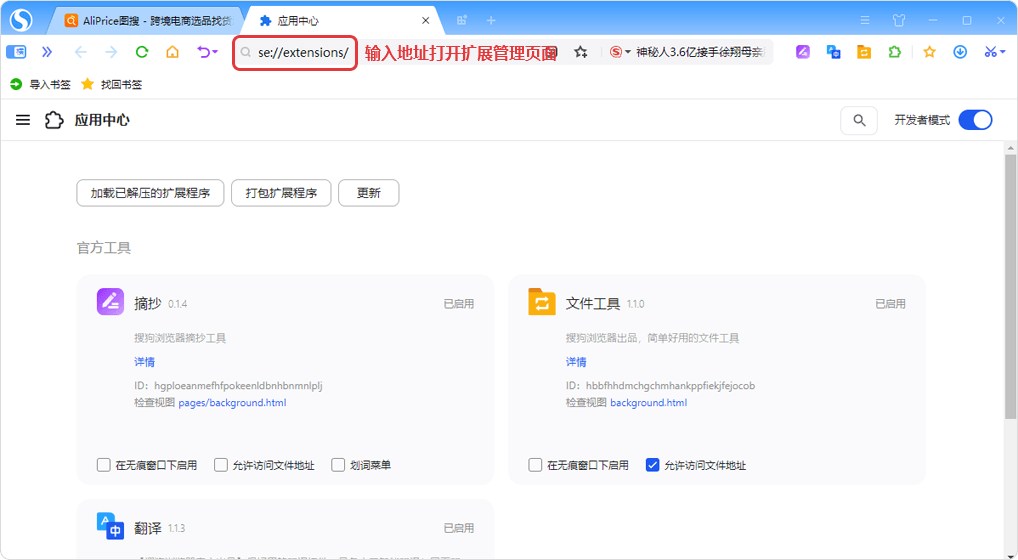Viewport: 1018px width, 560px height.
Task: Bookmark this page with the star icon
Action: click(580, 52)
